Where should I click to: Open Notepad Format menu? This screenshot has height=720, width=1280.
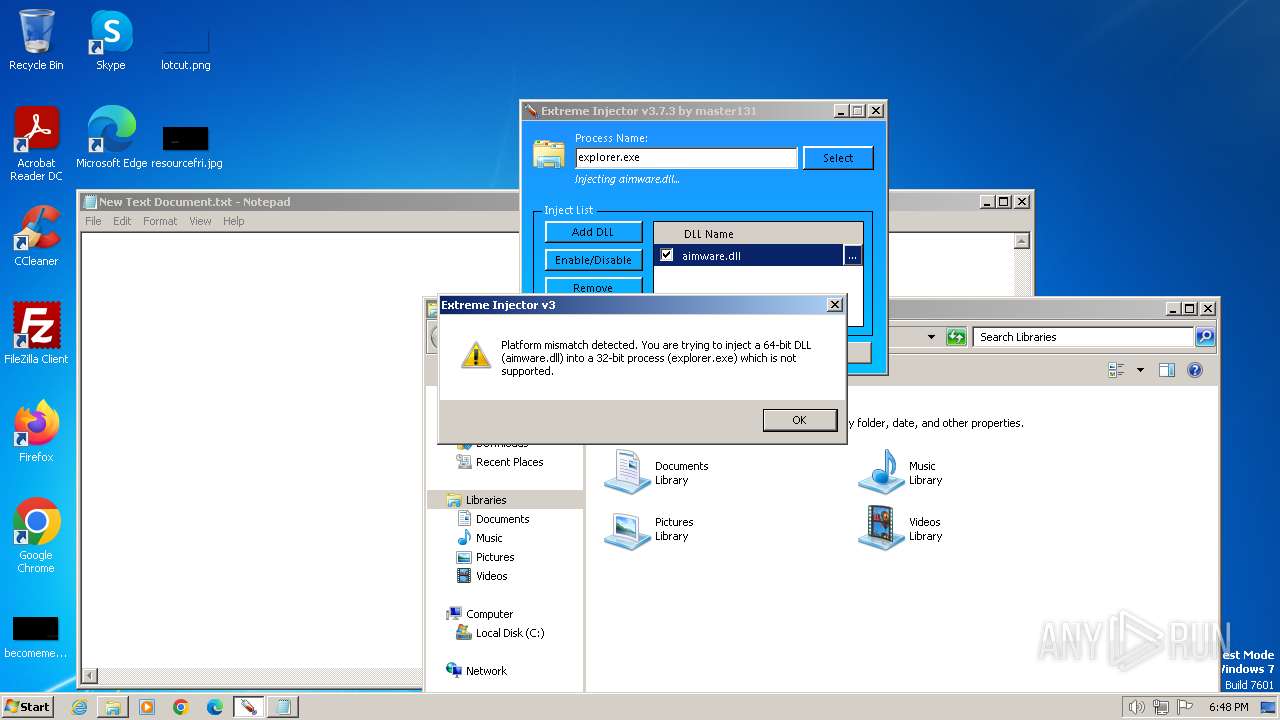(x=160, y=221)
